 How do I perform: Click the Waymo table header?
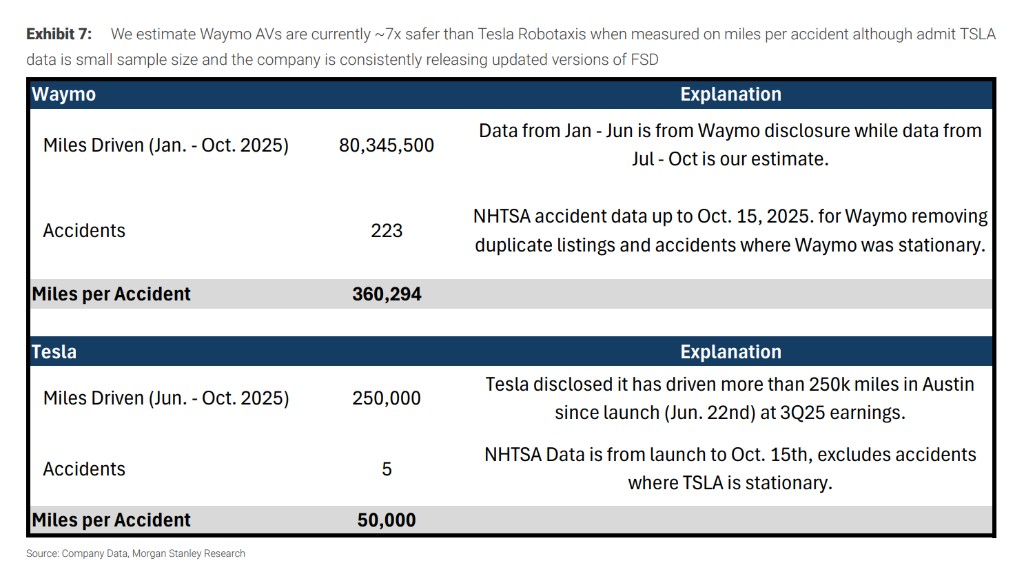tap(64, 94)
